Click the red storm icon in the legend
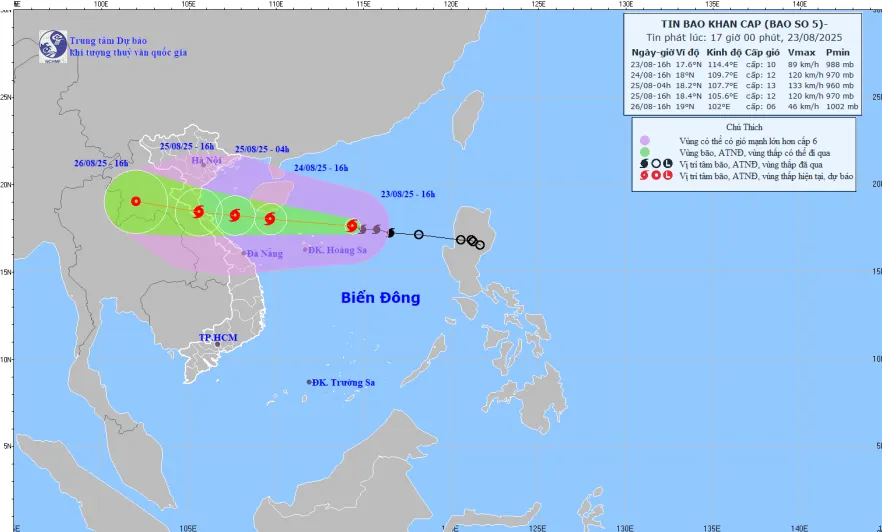The width and height of the screenshot is (882, 532). tap(645, 176)
